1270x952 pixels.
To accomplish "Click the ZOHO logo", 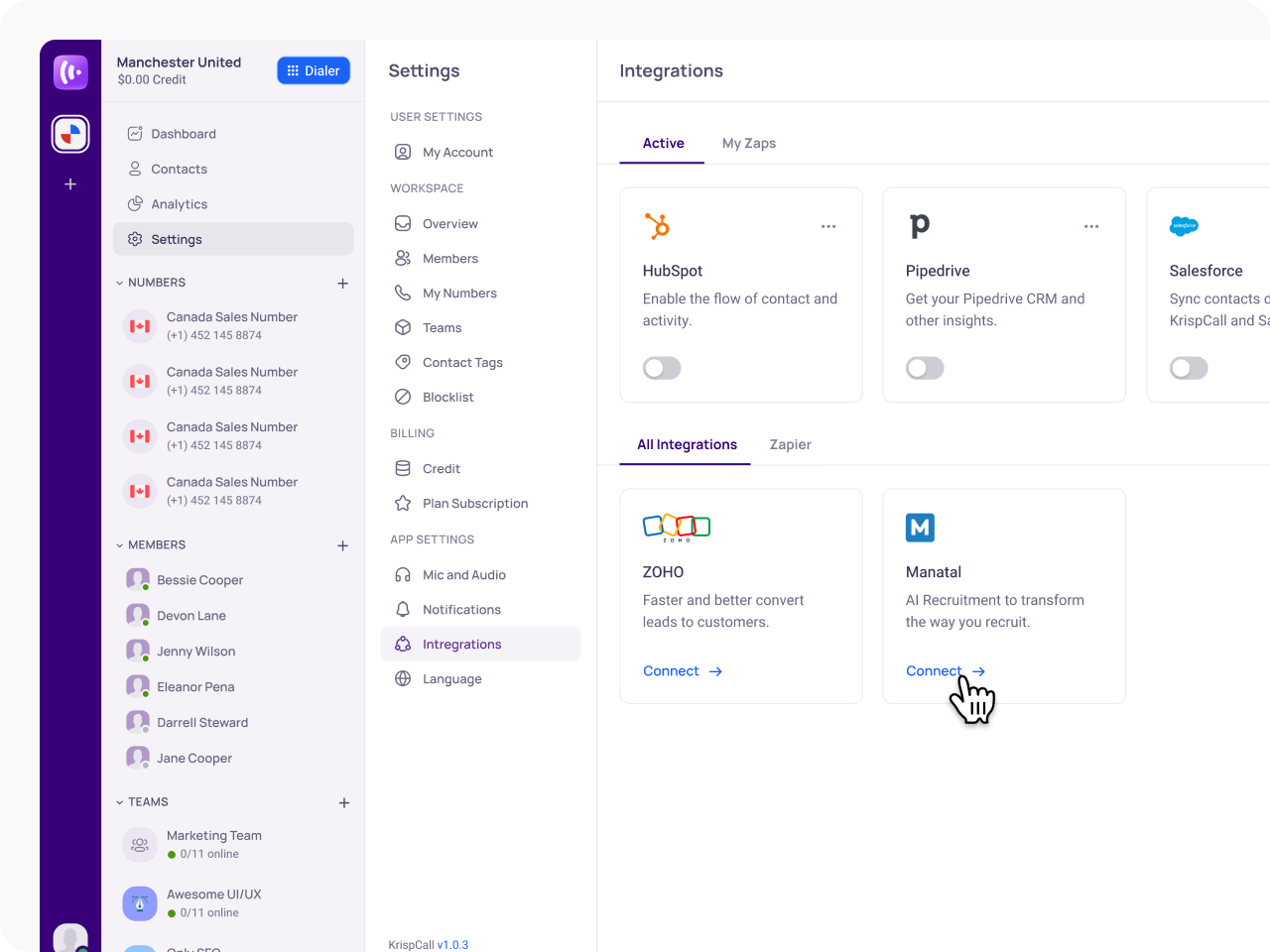I will point(677,528).
